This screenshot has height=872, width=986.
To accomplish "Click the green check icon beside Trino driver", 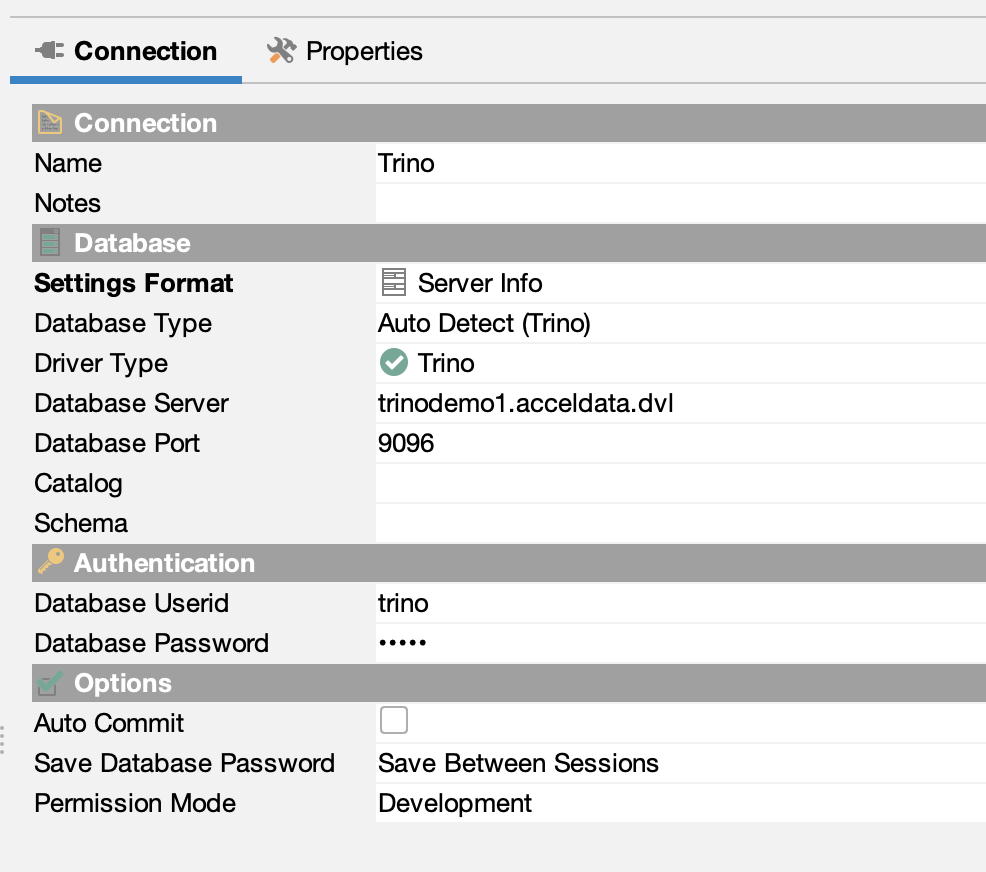I will [x=394, y=363].
